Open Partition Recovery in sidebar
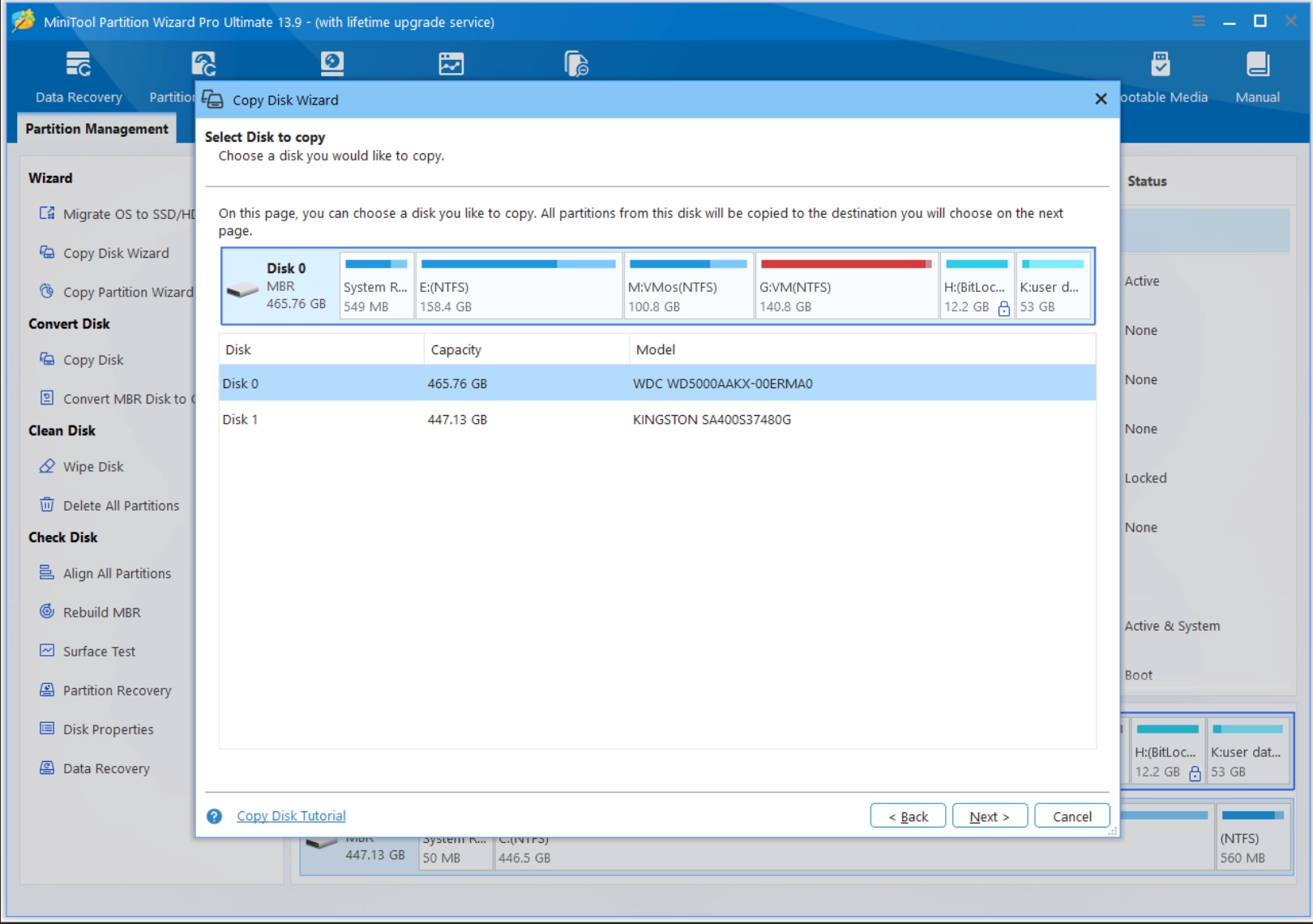Image resolution: width=1313 pixels, height=924 pixels. [x=105, y=691]
